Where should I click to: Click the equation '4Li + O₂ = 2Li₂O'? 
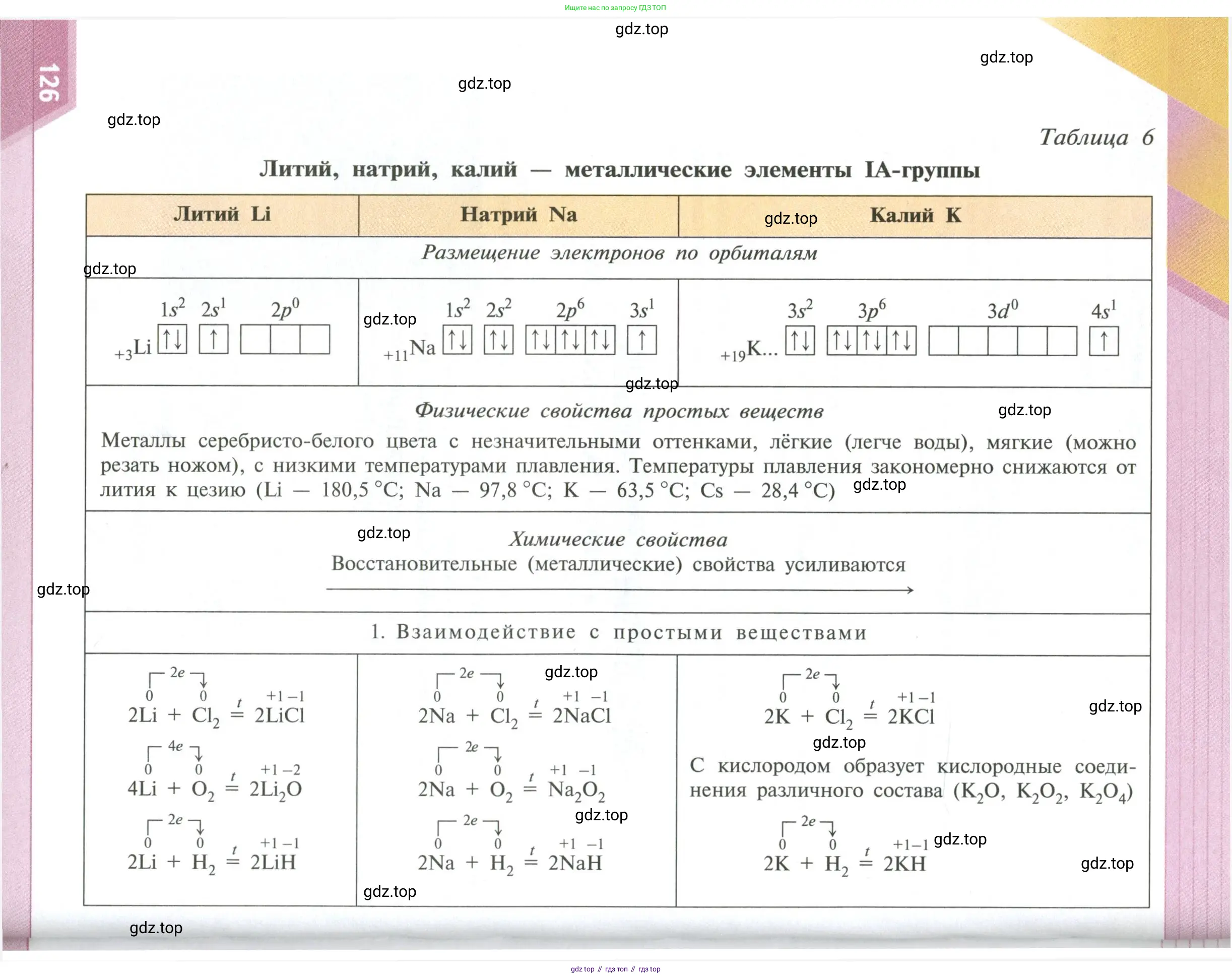point(215,790)
